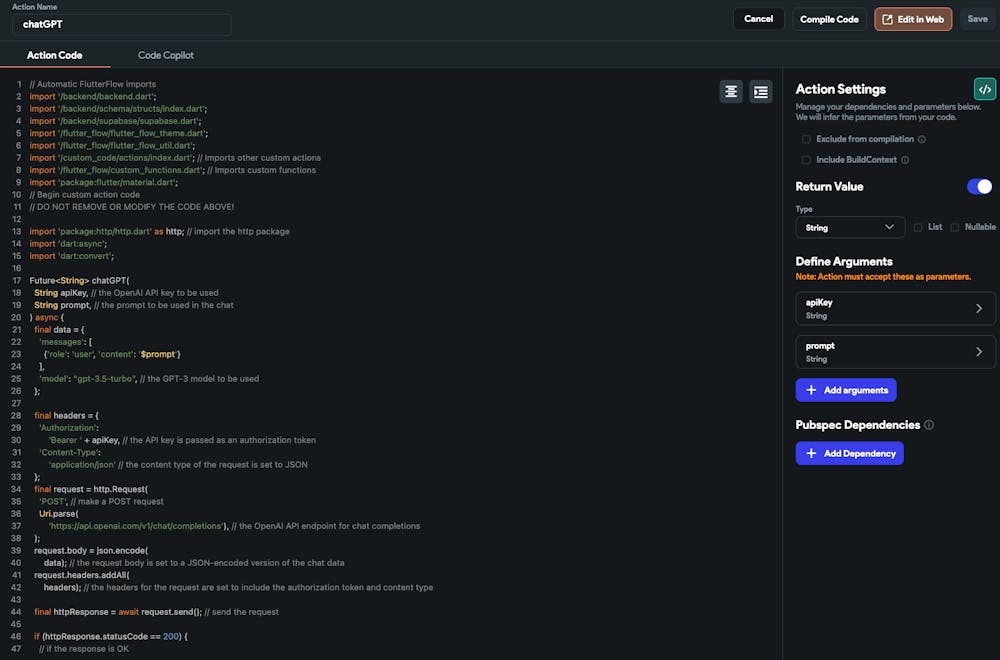This screenshot has width=1000, height=660.
Task: Click info icon beside Include BuildContext
Action: coord(905,159)
